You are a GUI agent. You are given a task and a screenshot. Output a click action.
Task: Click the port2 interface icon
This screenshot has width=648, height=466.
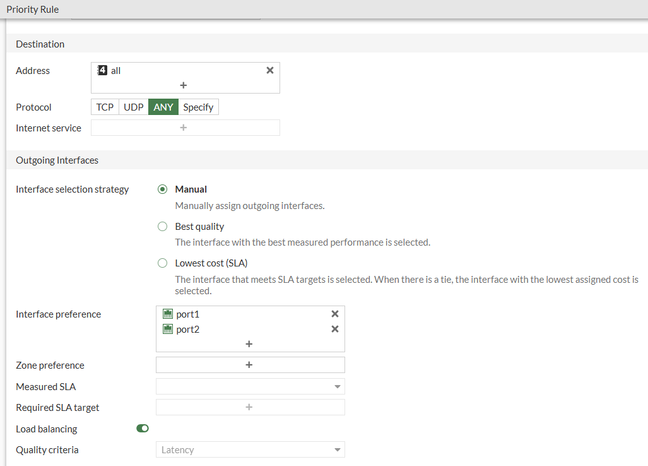click(x=168, y=329)
